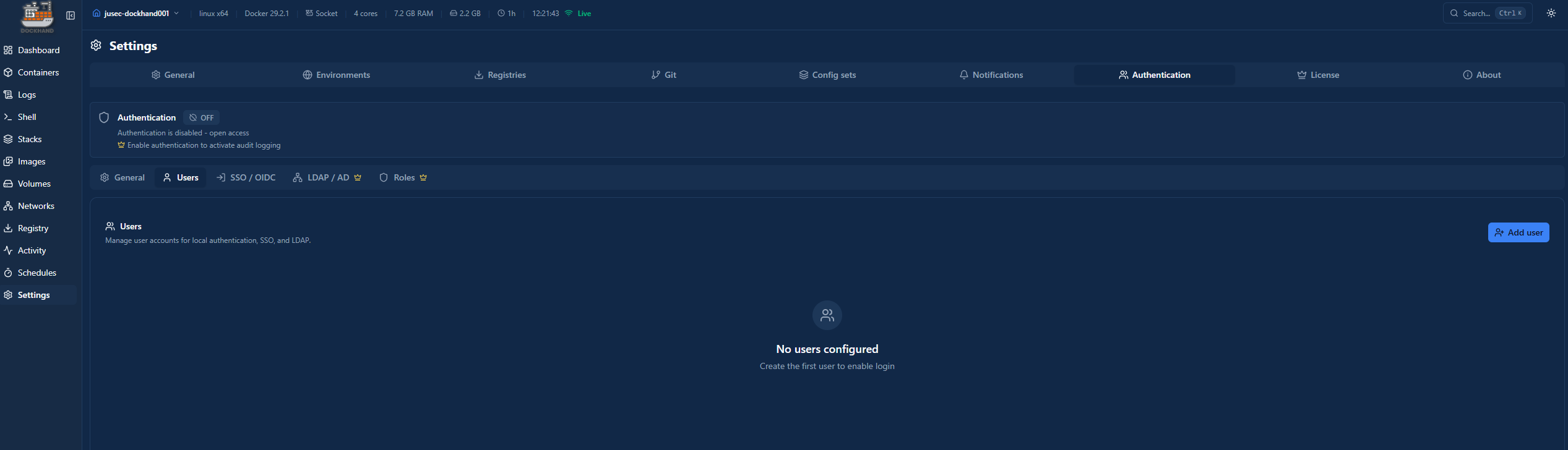The image size is (1568, 450).
Task: Open Volumes page from sidebar
Action: pyautogui.click(x=34, y=184)
